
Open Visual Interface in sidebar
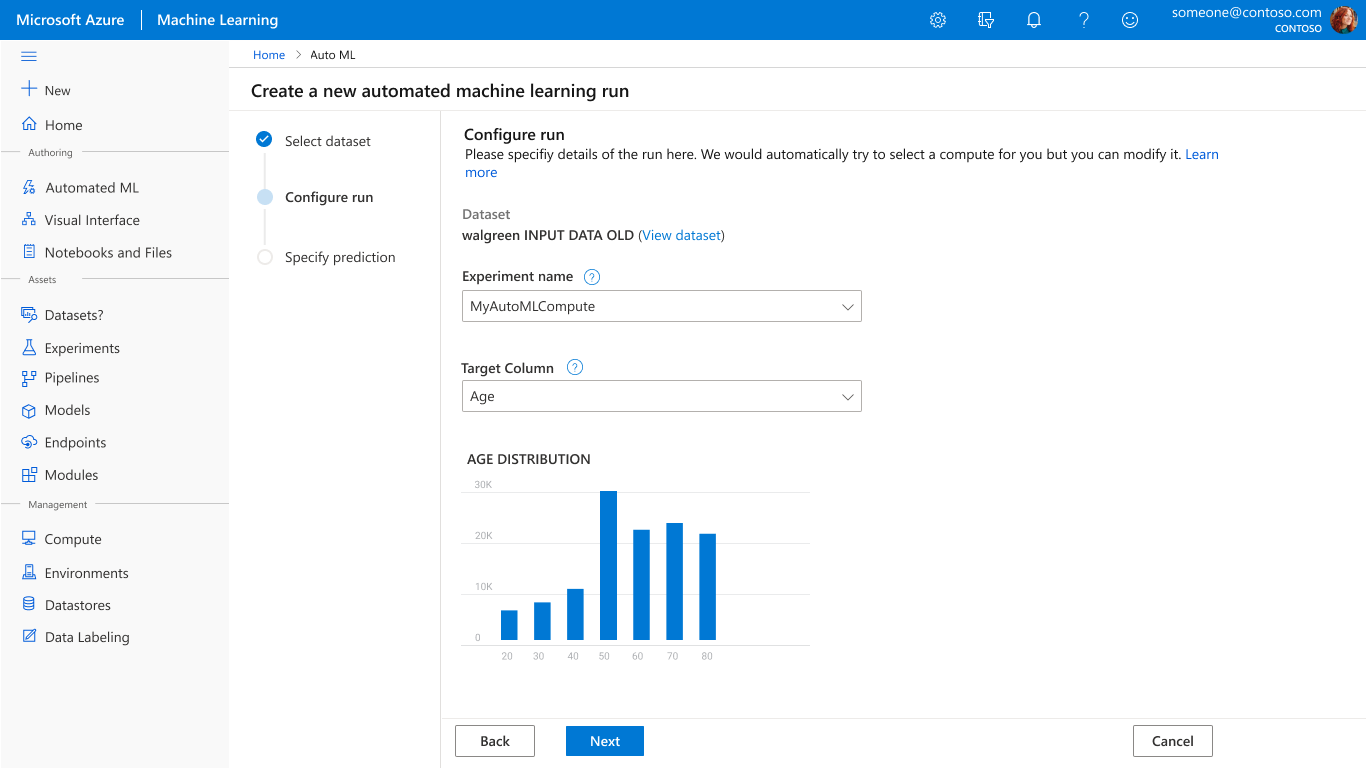coord(92,220)
